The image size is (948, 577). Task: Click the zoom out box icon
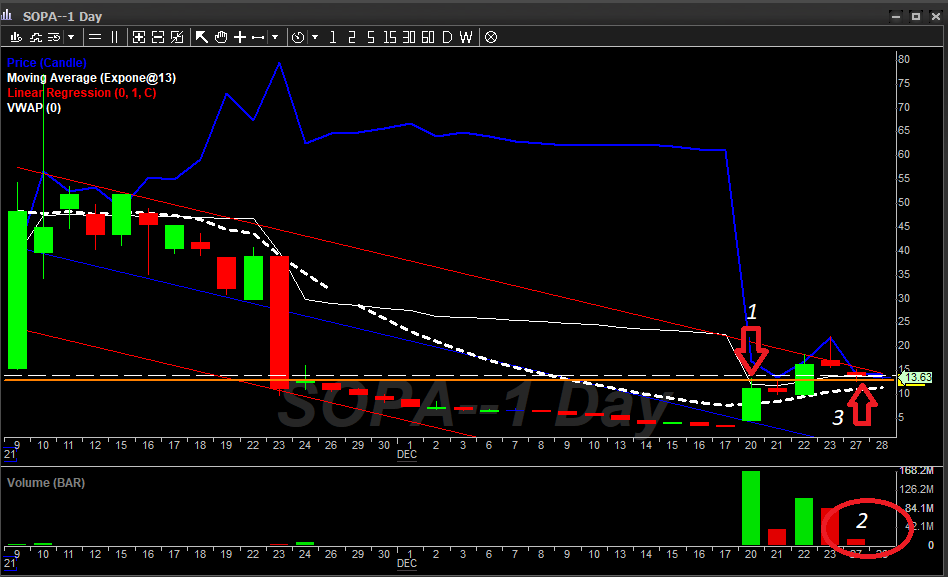158,37
